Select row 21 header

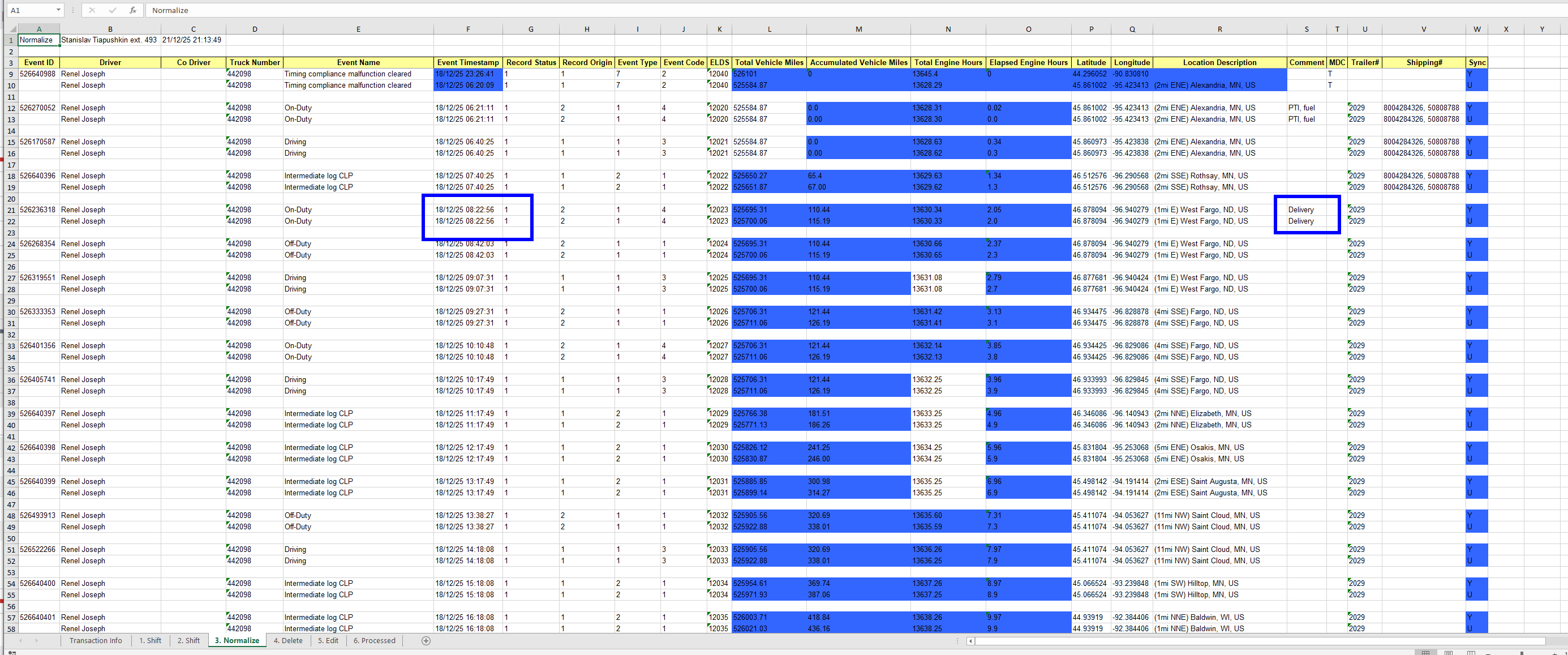click(11, 210)
